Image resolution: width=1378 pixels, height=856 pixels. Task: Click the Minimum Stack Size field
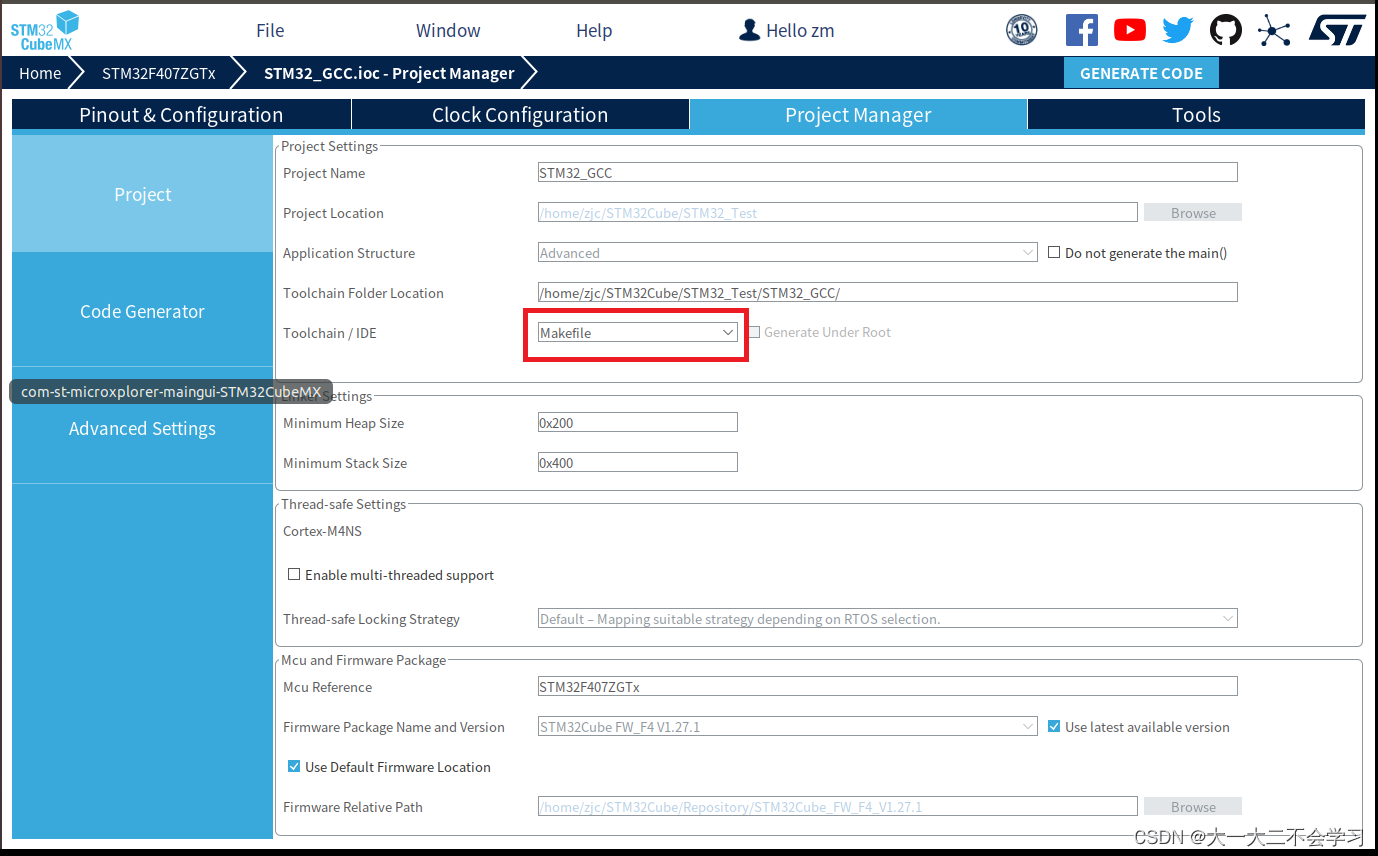pos(638,462)
